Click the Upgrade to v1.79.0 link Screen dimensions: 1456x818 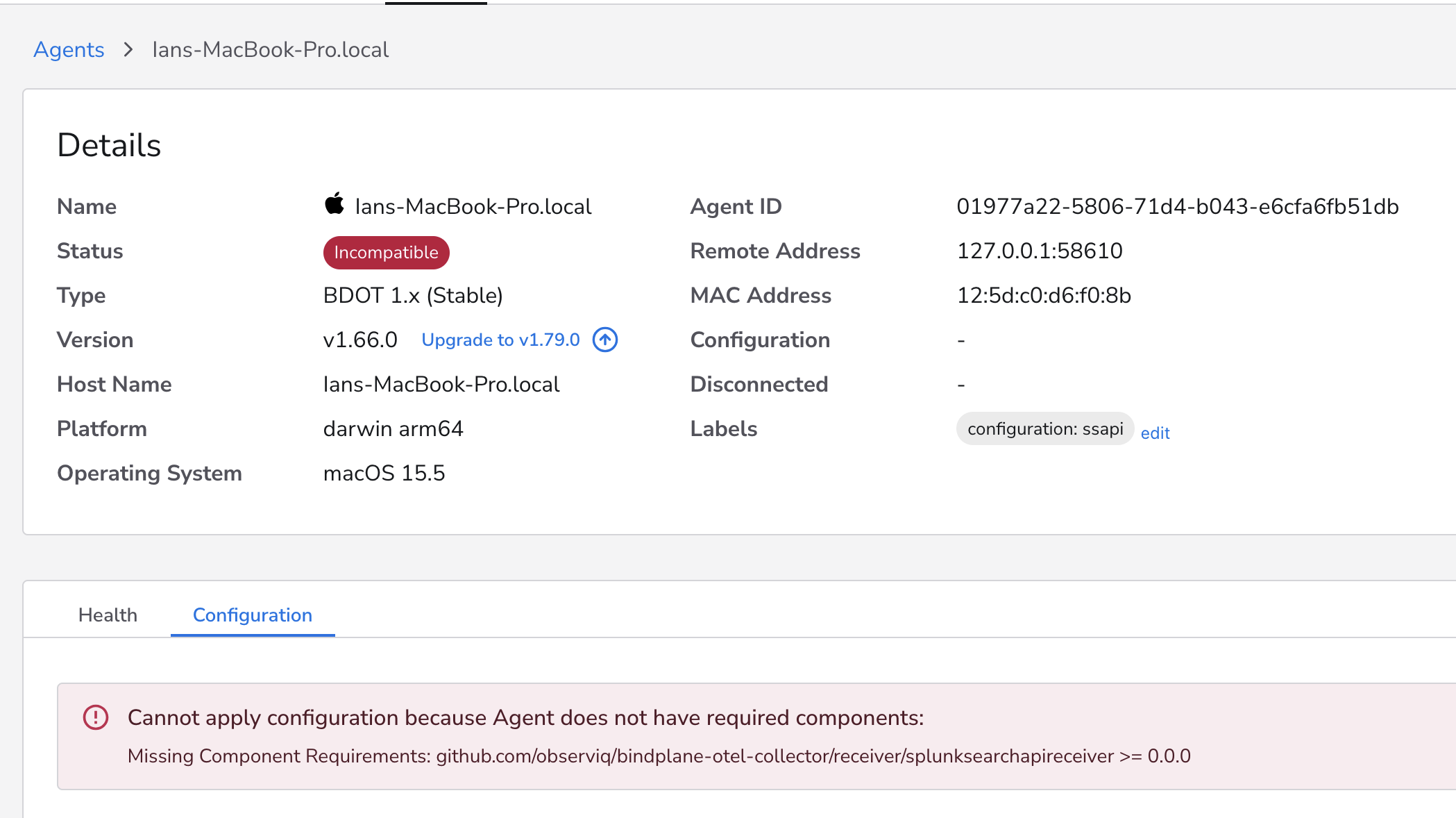(500, 340)
